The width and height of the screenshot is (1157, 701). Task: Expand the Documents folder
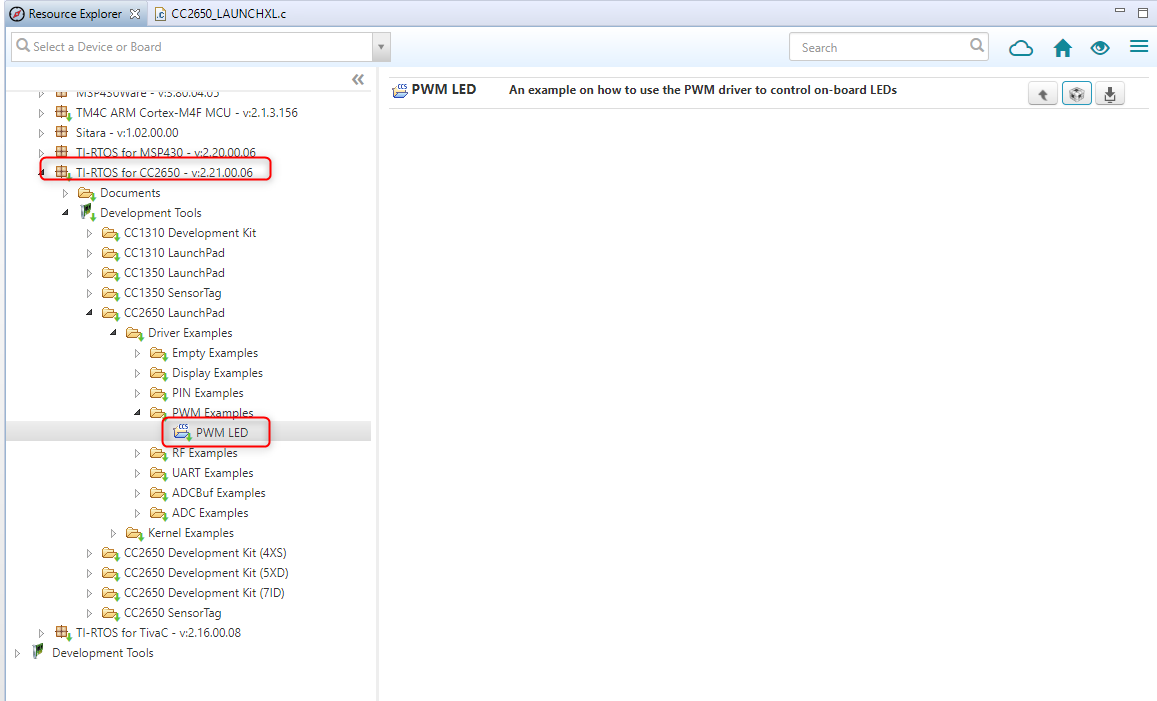pos(65,193)
